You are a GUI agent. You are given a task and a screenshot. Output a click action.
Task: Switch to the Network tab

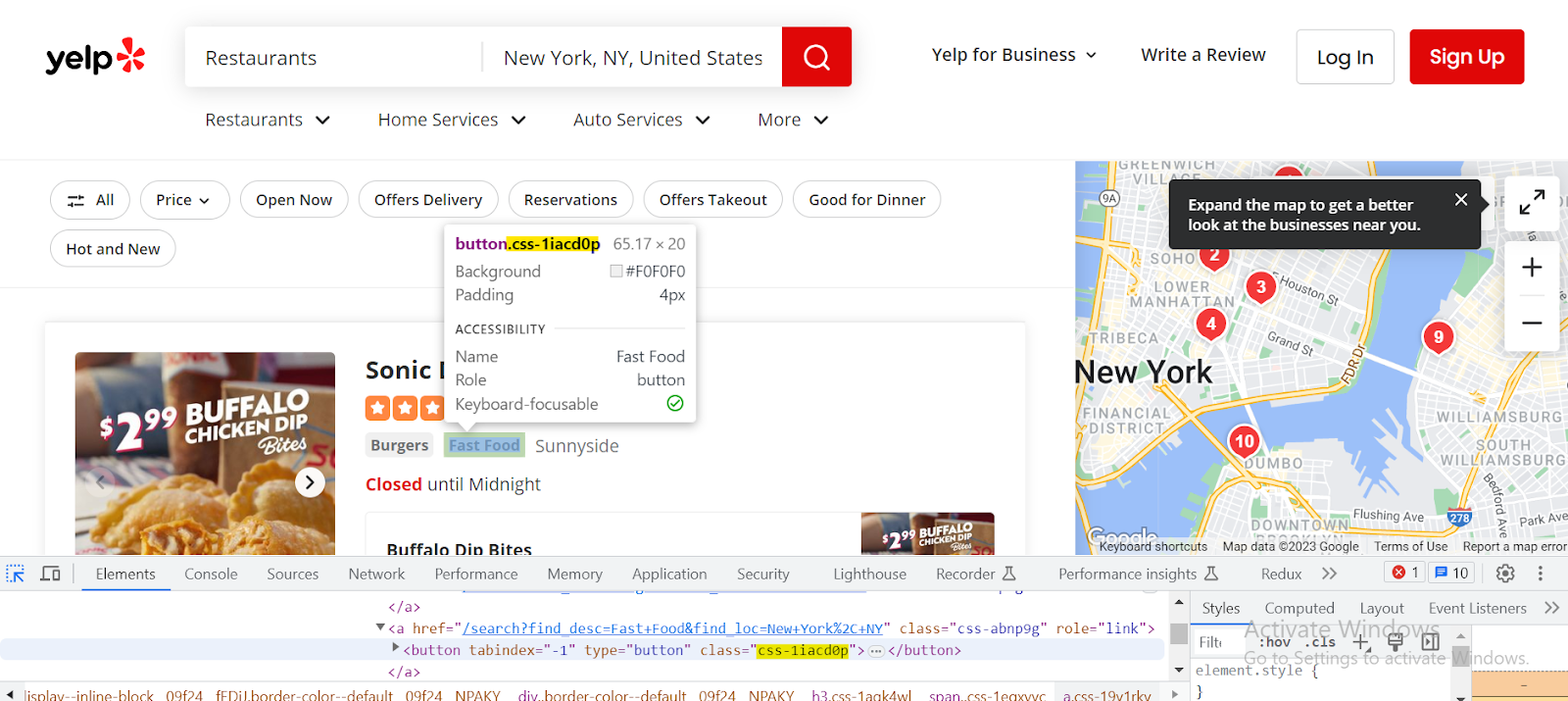point(376,574)
